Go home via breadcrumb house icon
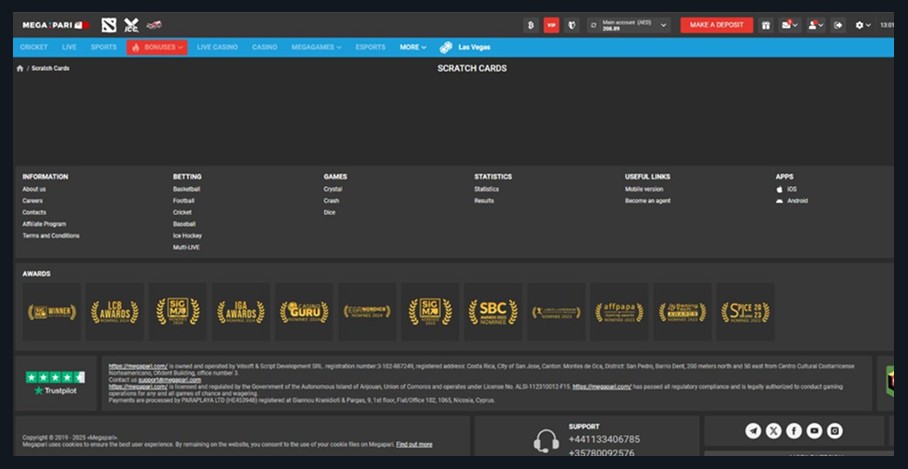The image size is (908, 469). pos(20,68)
